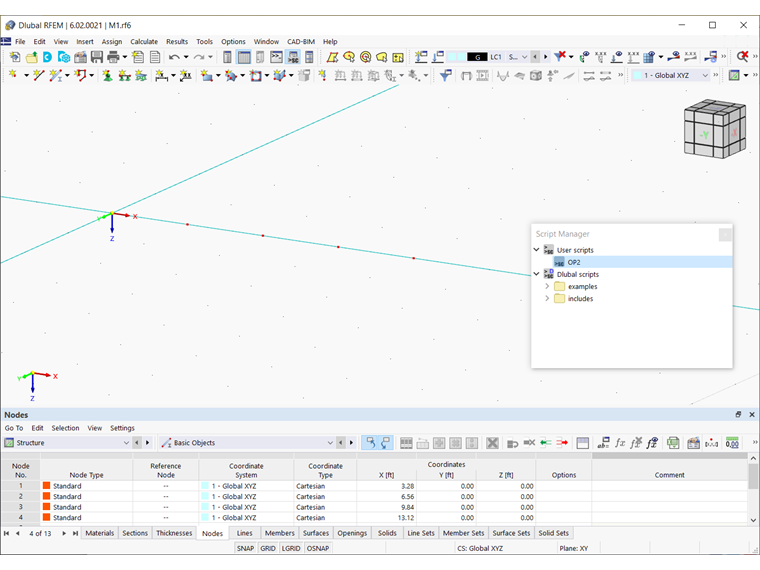Open Settings menu in Nodes panel
760x570 pixels.
click(x=122, y=428)
